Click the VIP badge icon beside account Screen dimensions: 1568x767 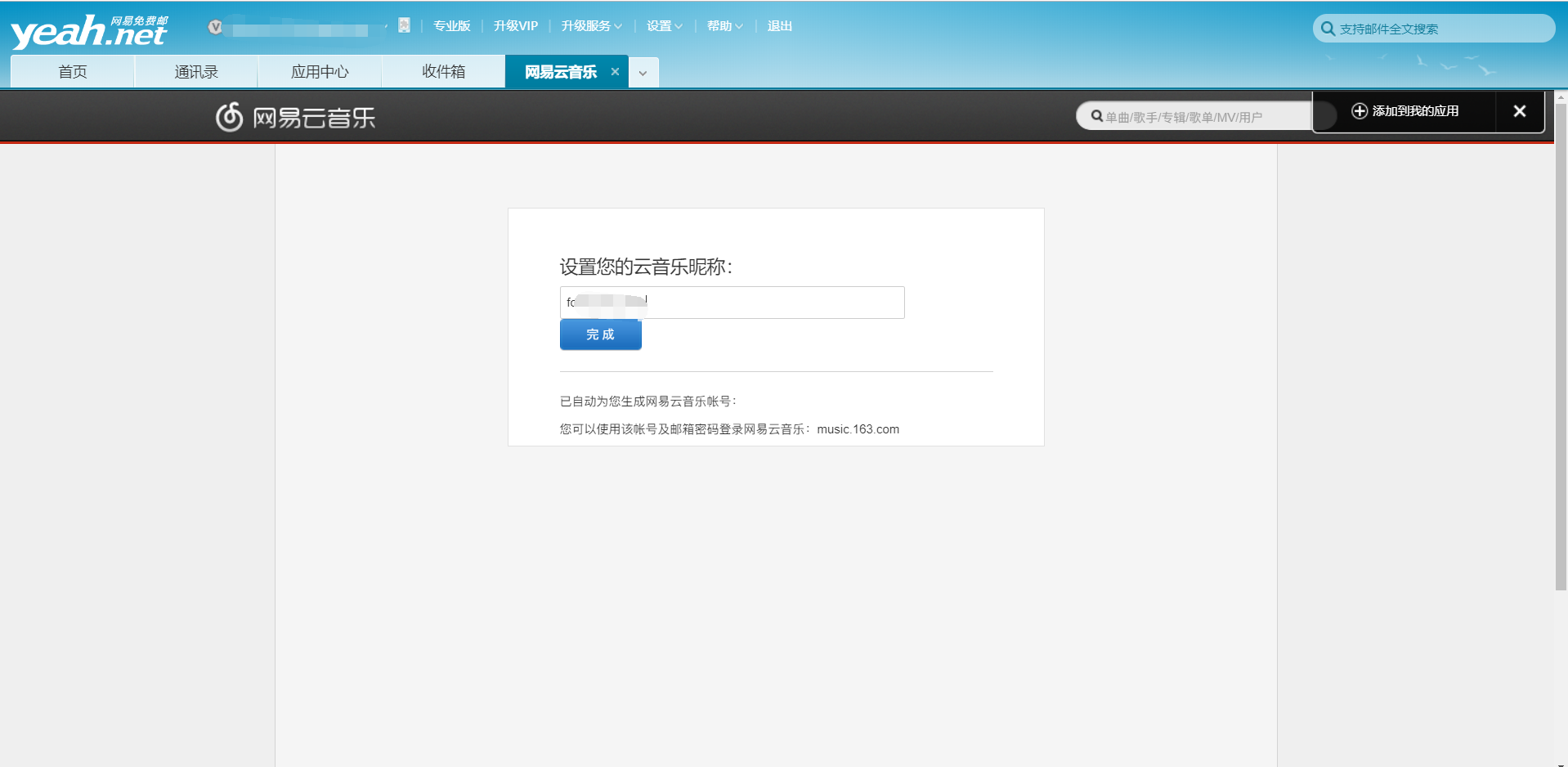(215, 27)
